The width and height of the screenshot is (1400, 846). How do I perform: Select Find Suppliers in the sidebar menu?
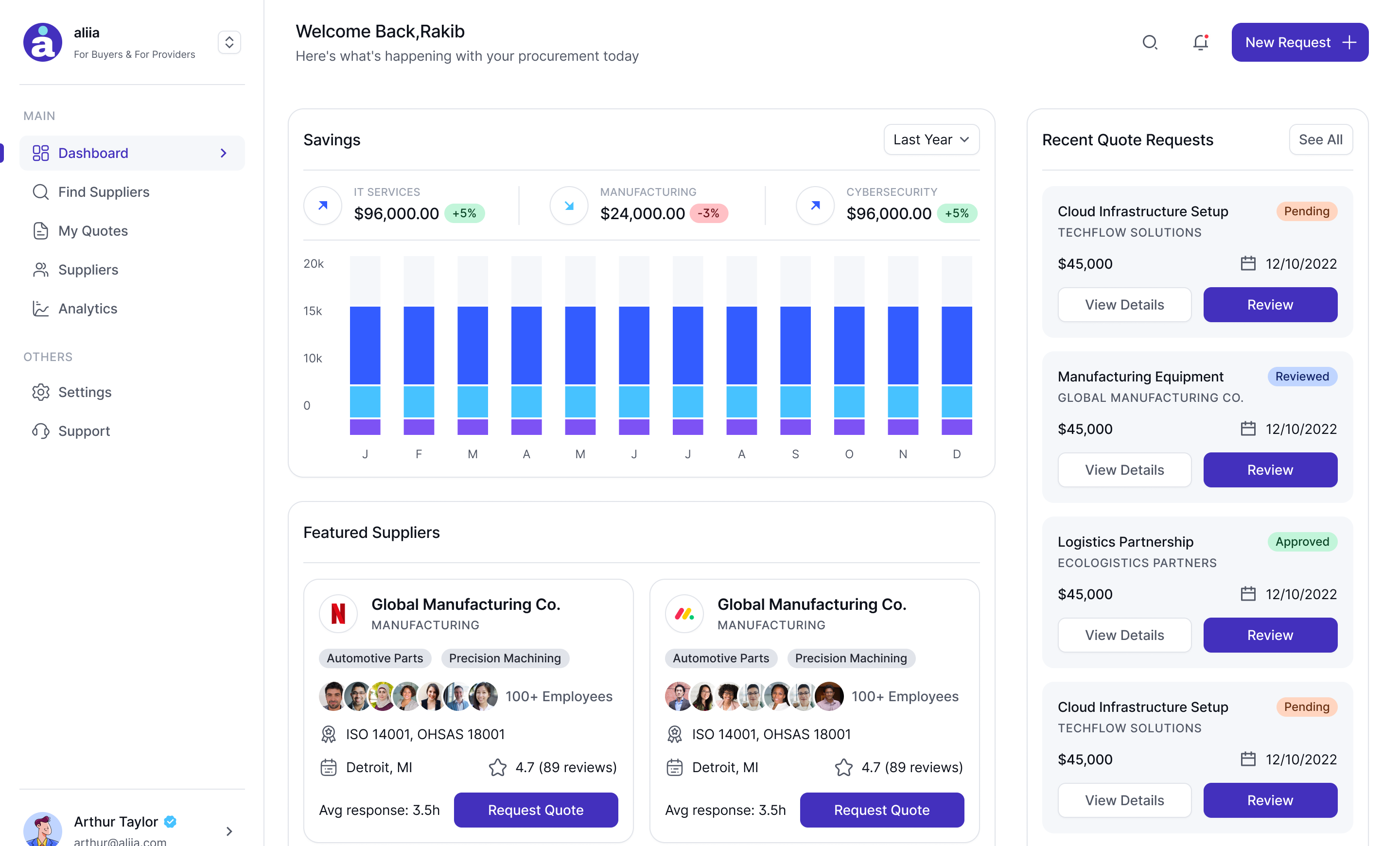click(103, 192)
